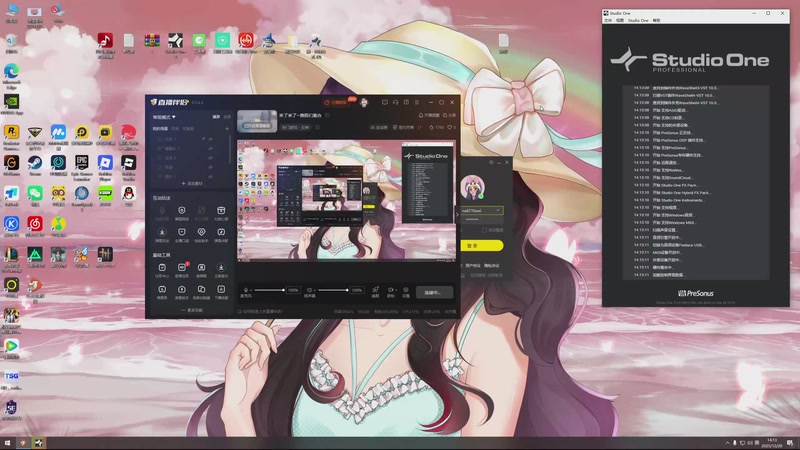
Task: Adjust the speaker volume slider
Action: (x=333, y=290)
